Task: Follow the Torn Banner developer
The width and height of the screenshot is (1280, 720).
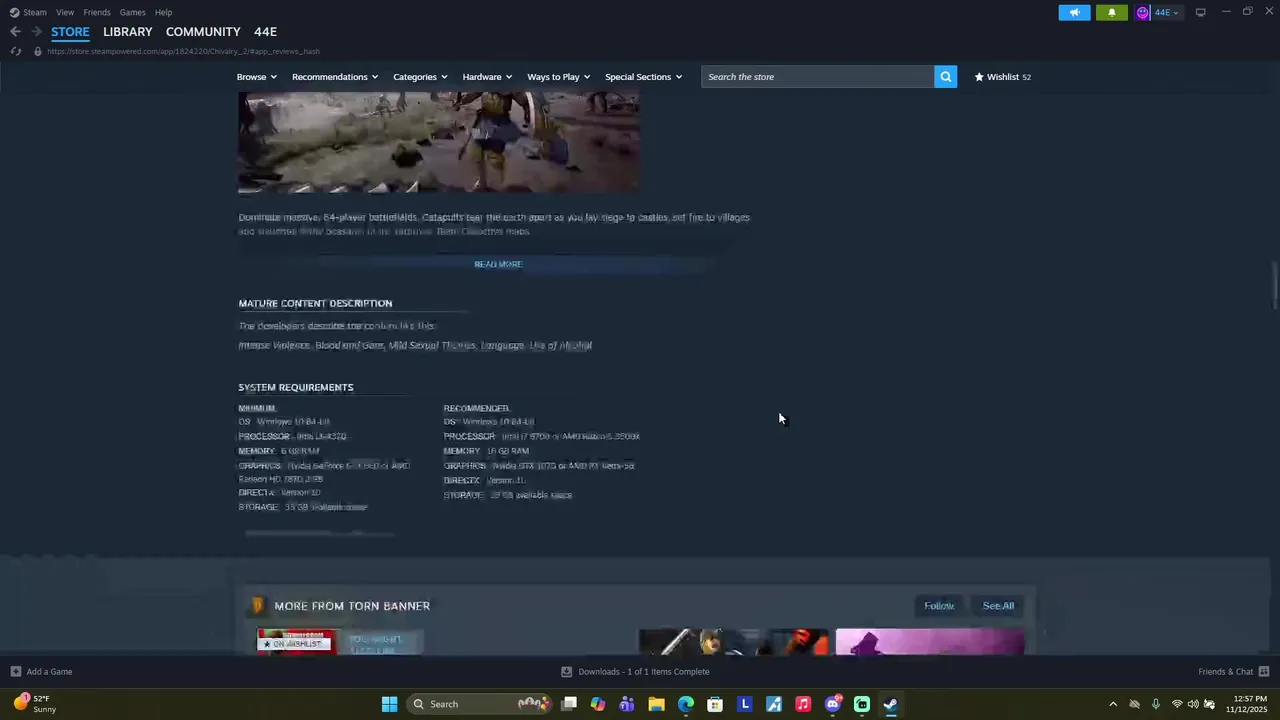Action: pyautogui.click(x=939, y=606)
